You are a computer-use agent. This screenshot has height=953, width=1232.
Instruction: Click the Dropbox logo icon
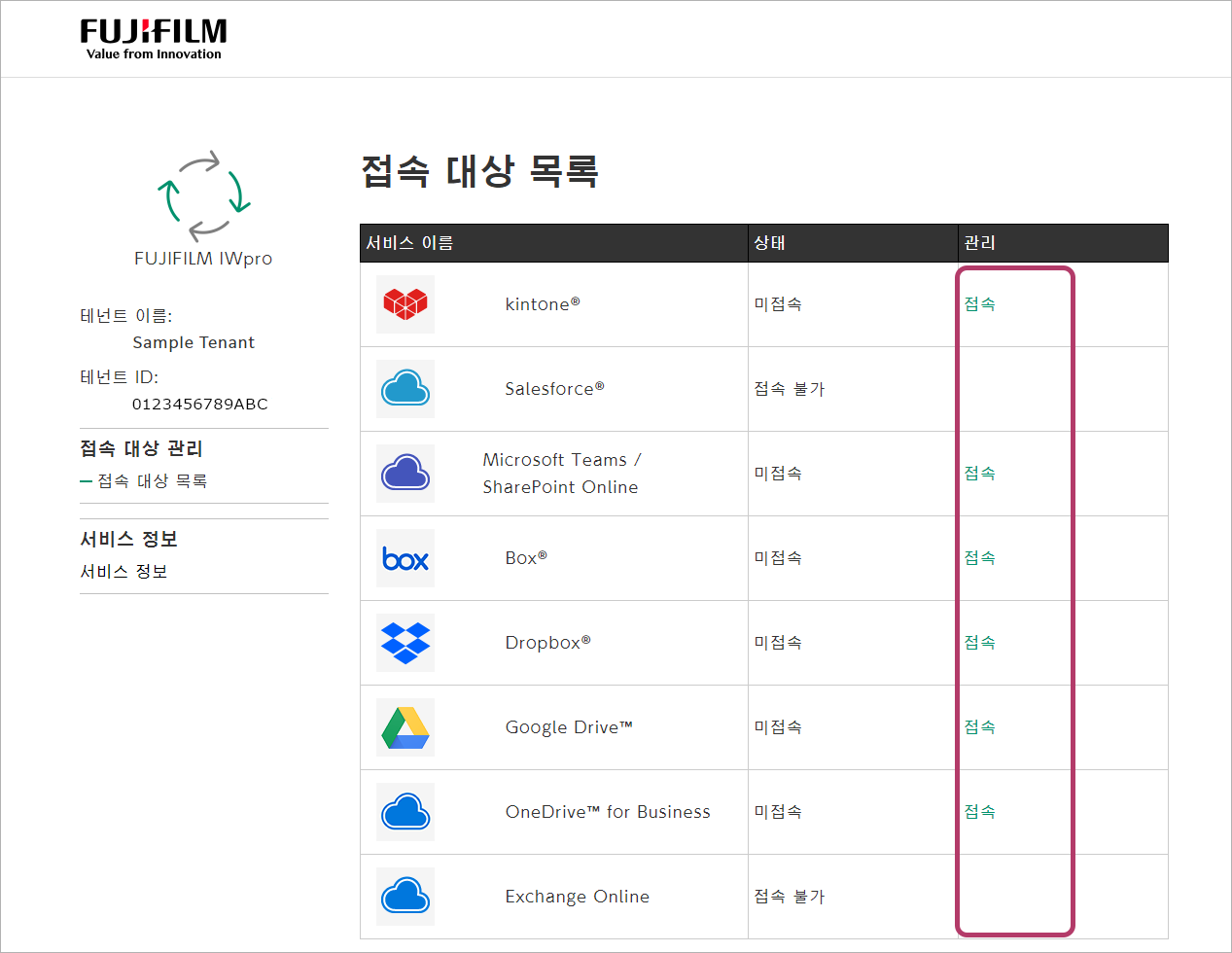click(405, 643)
